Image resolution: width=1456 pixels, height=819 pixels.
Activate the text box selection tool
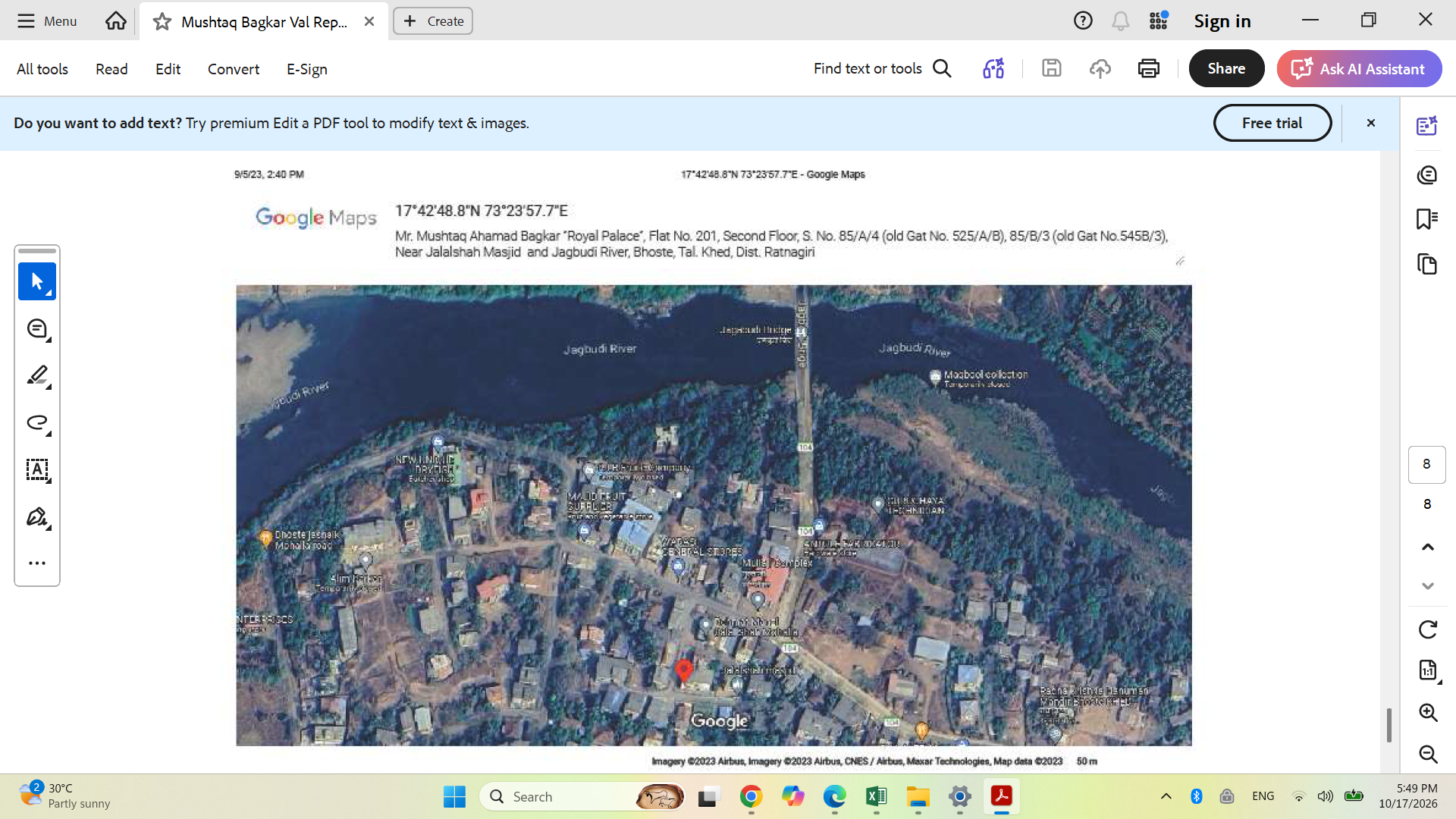[x=37, y=470]
